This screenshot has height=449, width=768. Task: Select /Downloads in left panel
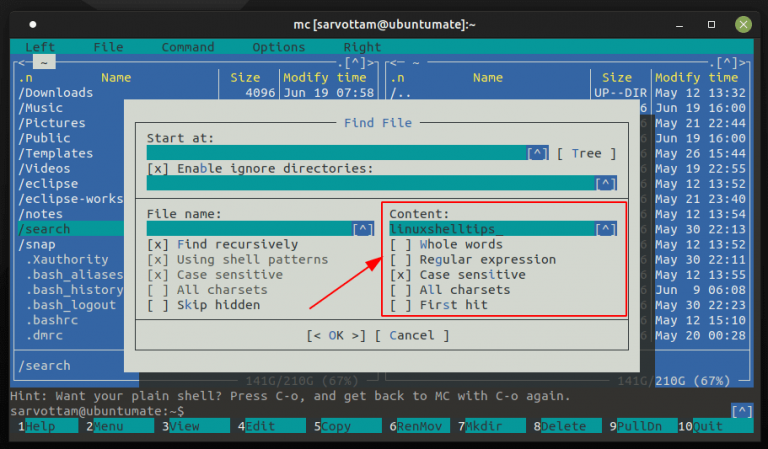pos(55,93)
